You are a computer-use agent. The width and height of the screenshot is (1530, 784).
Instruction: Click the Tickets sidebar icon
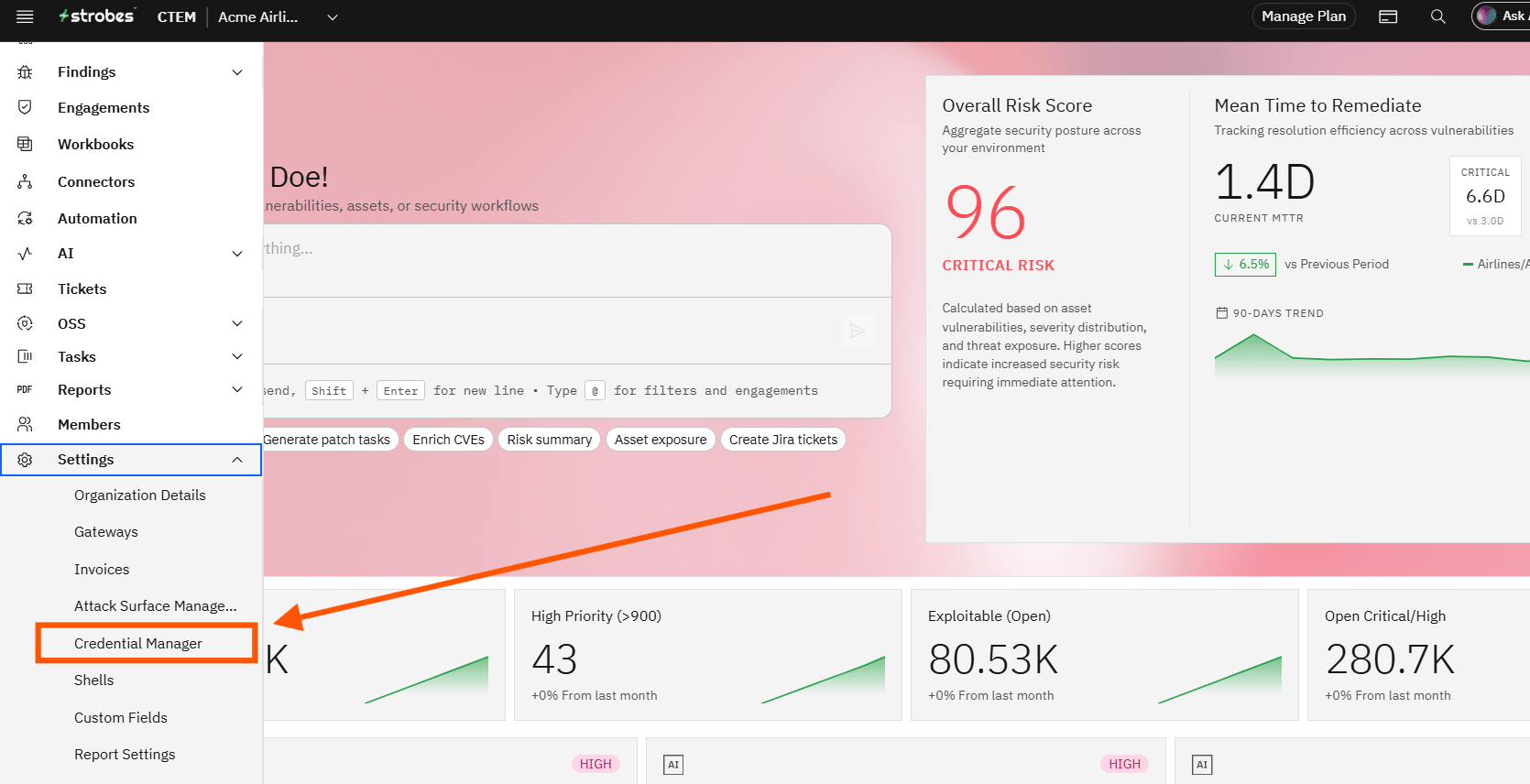pos(25,289)
